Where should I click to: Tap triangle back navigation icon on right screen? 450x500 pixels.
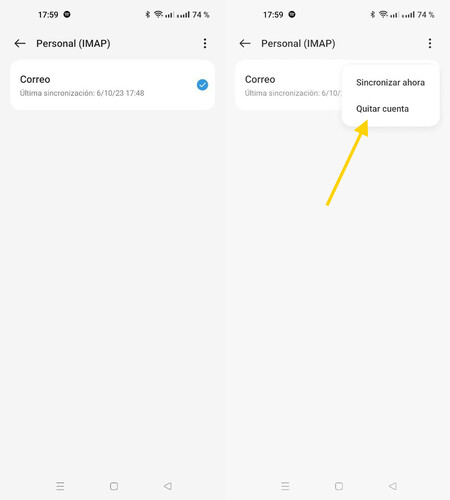point(393,486)
